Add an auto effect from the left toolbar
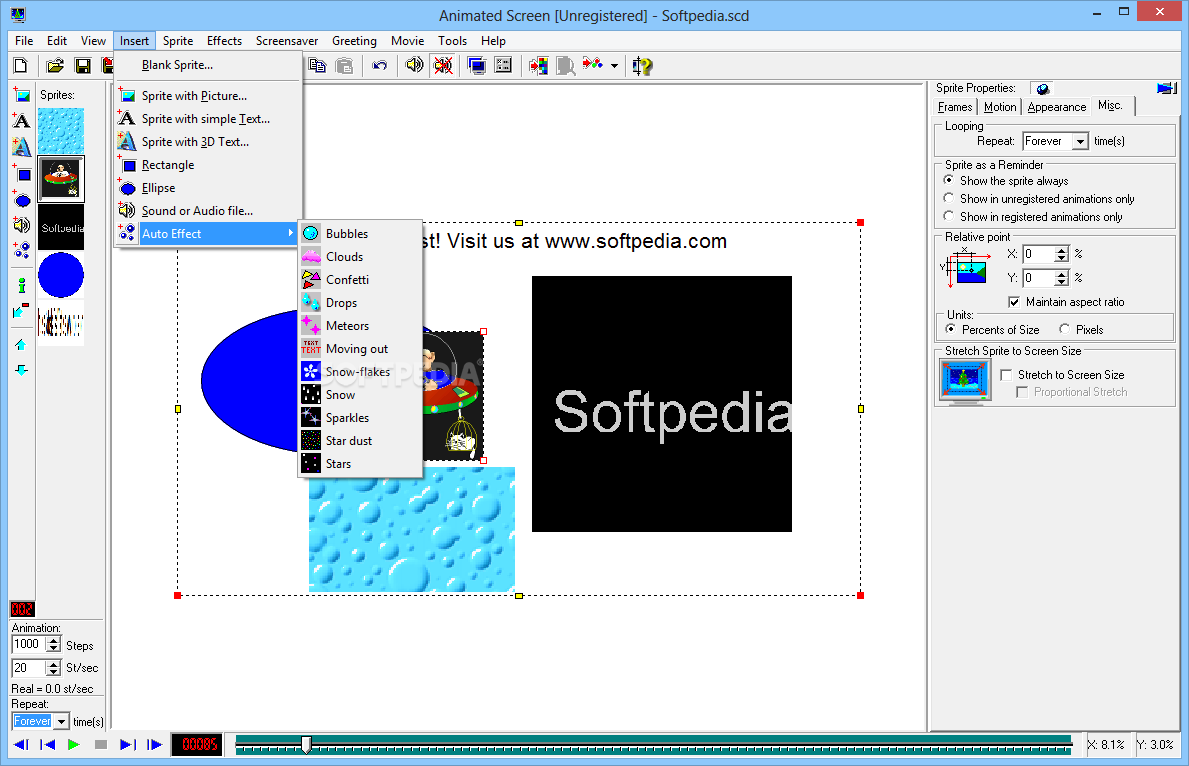Image resolution: width=1189 pixels, height=766 pixels. pyautogui.click(x=22, y=250)
